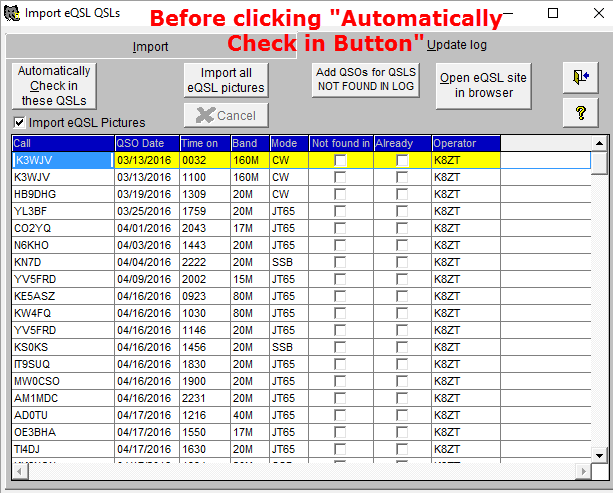Select the KE5ASZ call cell

63,296
